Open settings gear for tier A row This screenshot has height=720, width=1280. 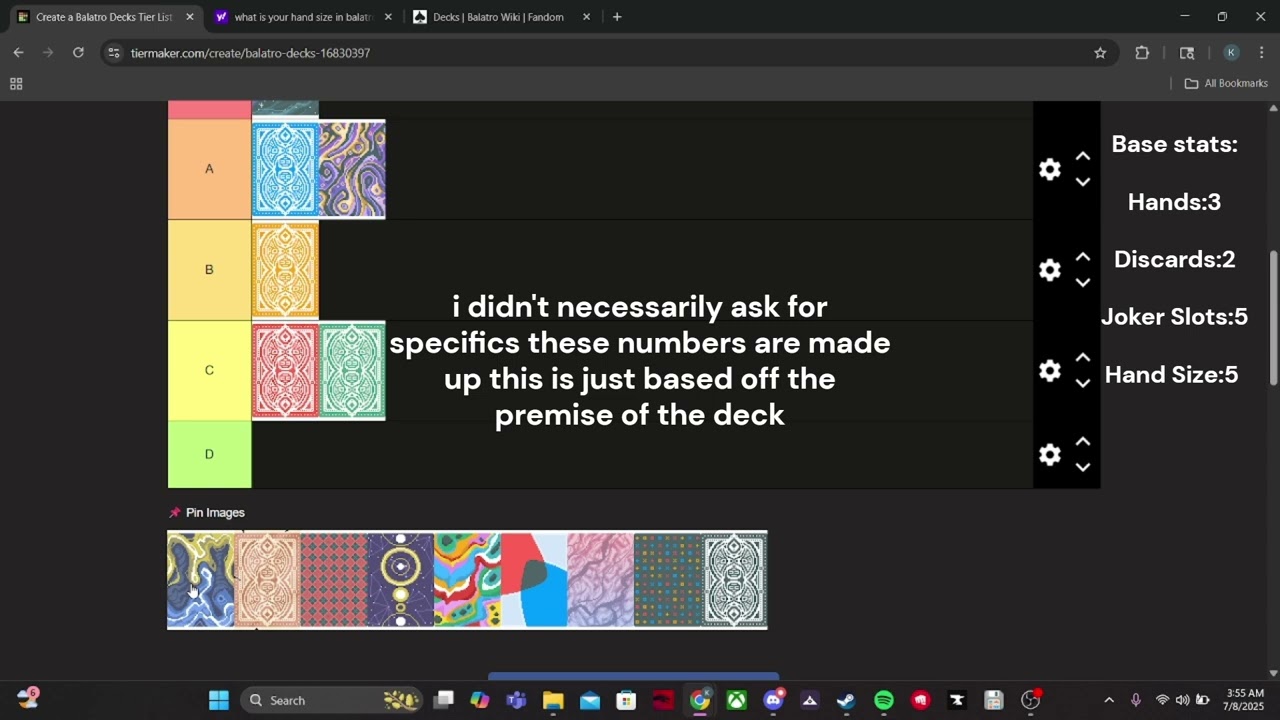coord(1049,170)
